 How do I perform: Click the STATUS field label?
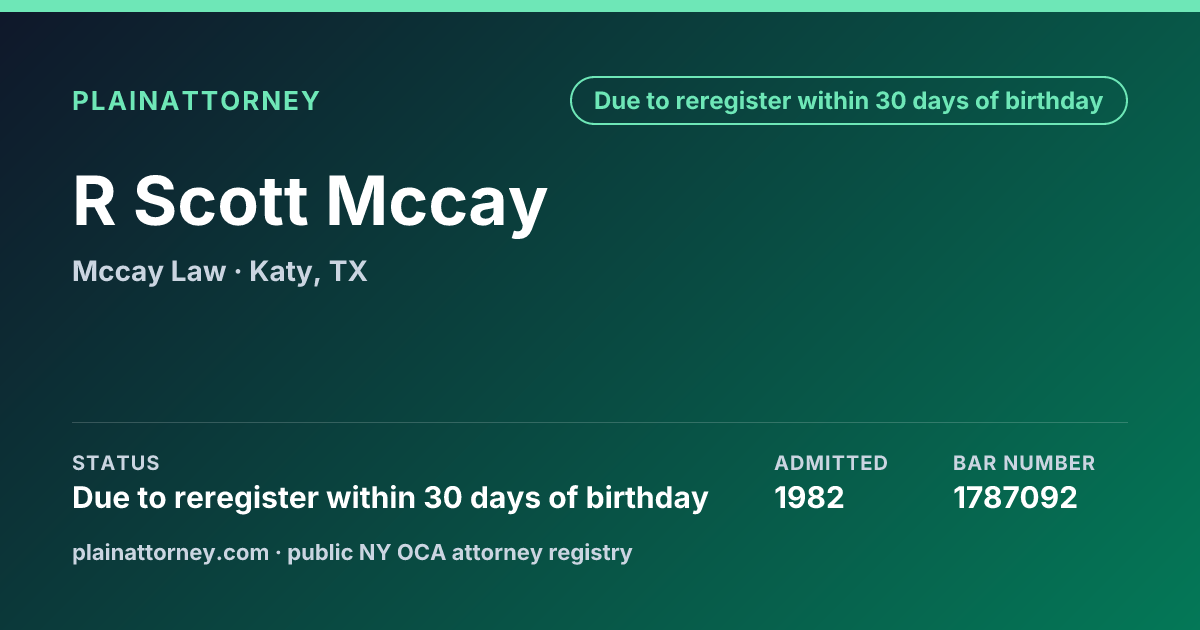click(116, 463)
